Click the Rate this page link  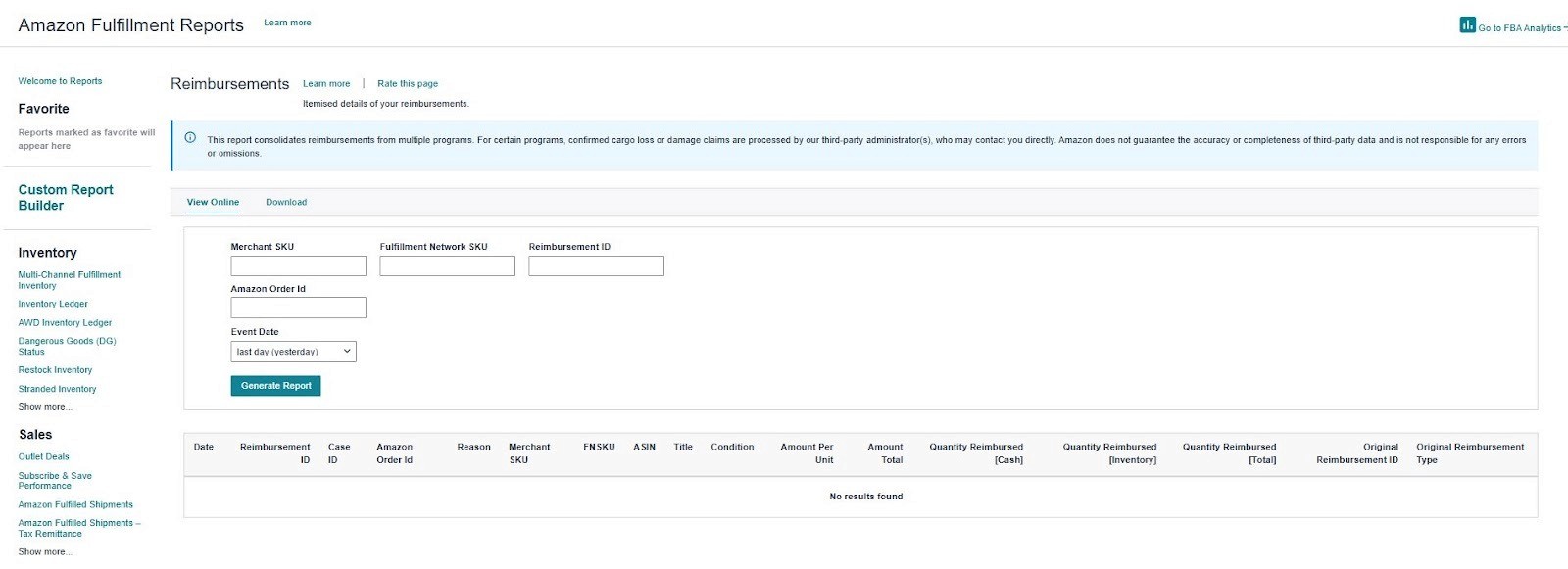[408, 84]
